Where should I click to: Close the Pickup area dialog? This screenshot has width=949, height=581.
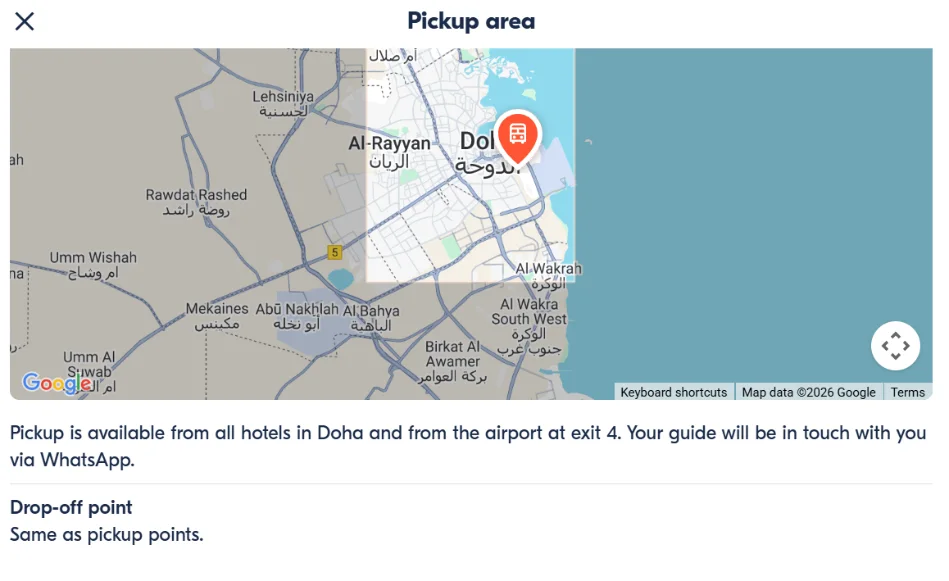tap(24, 21)
